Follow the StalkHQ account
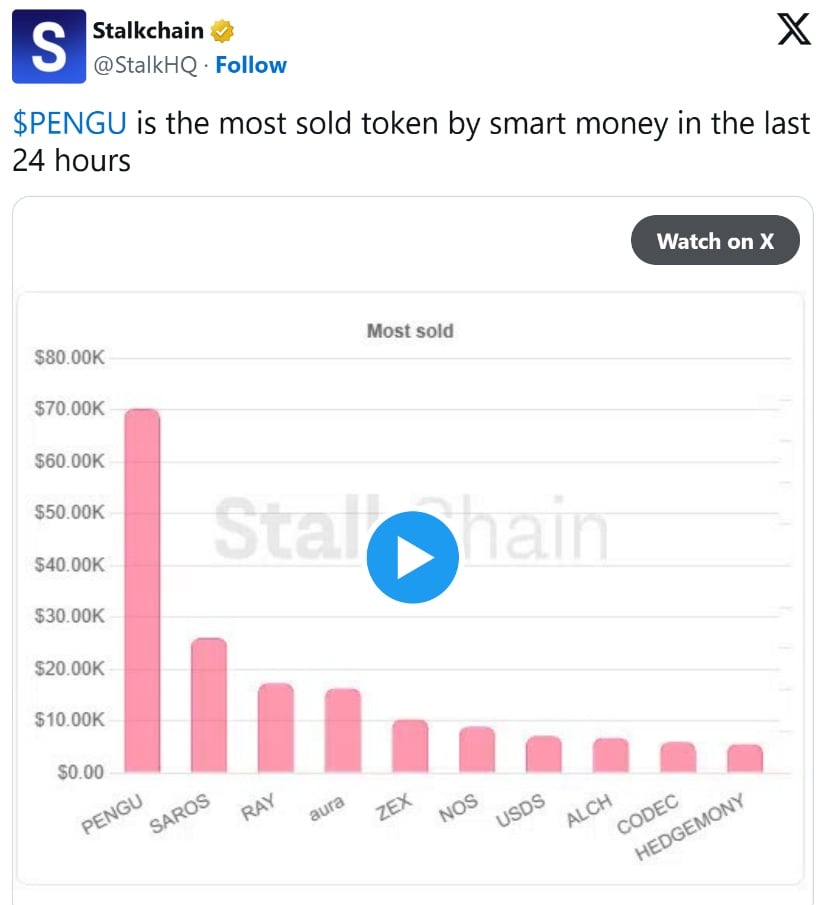 (251, 65)
